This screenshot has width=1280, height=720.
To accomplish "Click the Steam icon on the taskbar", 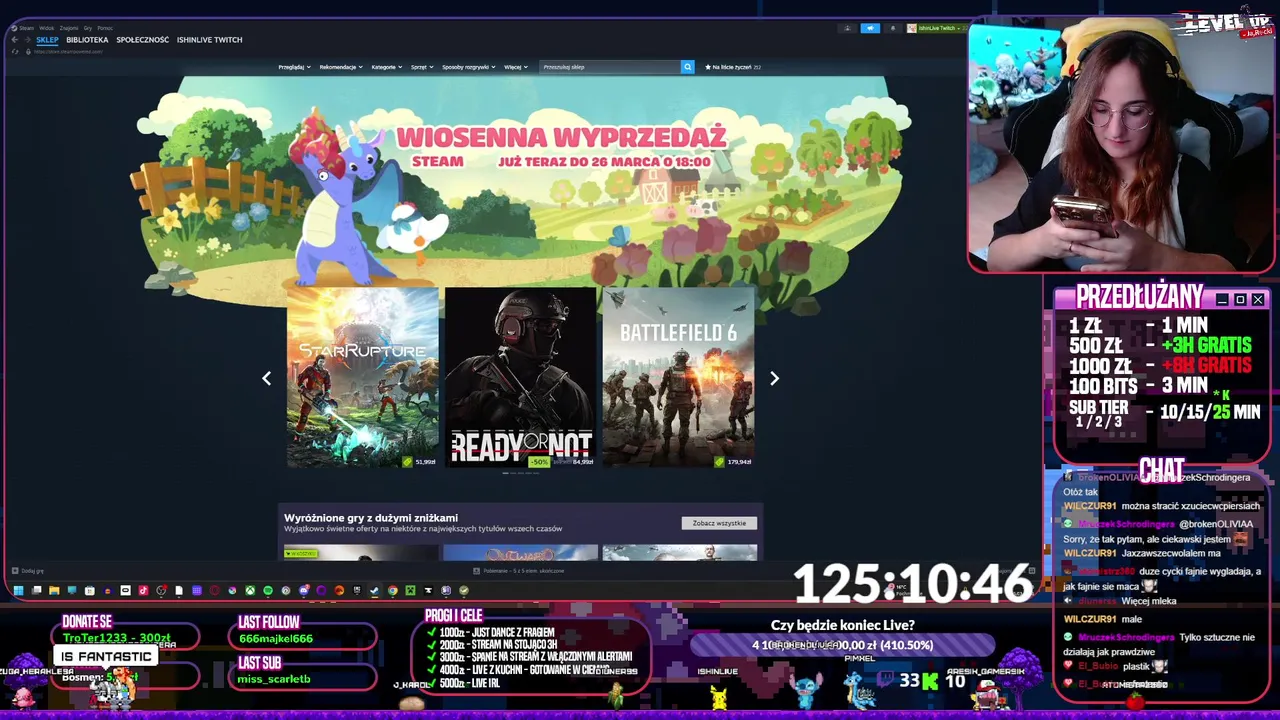I will (x=374, y=590).
